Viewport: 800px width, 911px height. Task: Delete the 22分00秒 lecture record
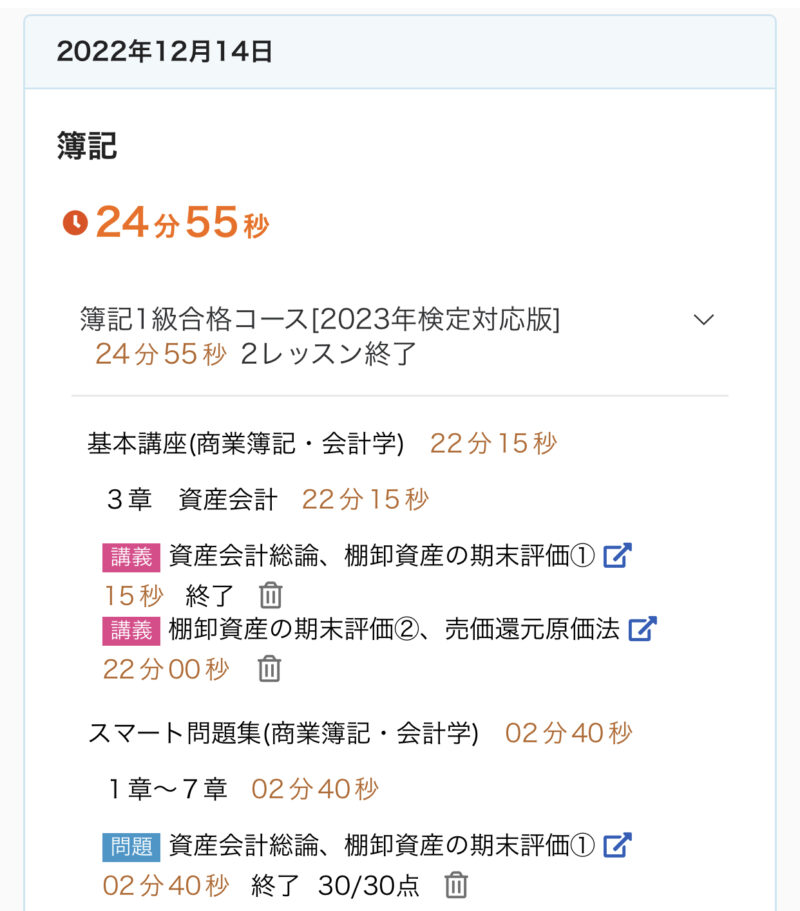click(269, 668)
